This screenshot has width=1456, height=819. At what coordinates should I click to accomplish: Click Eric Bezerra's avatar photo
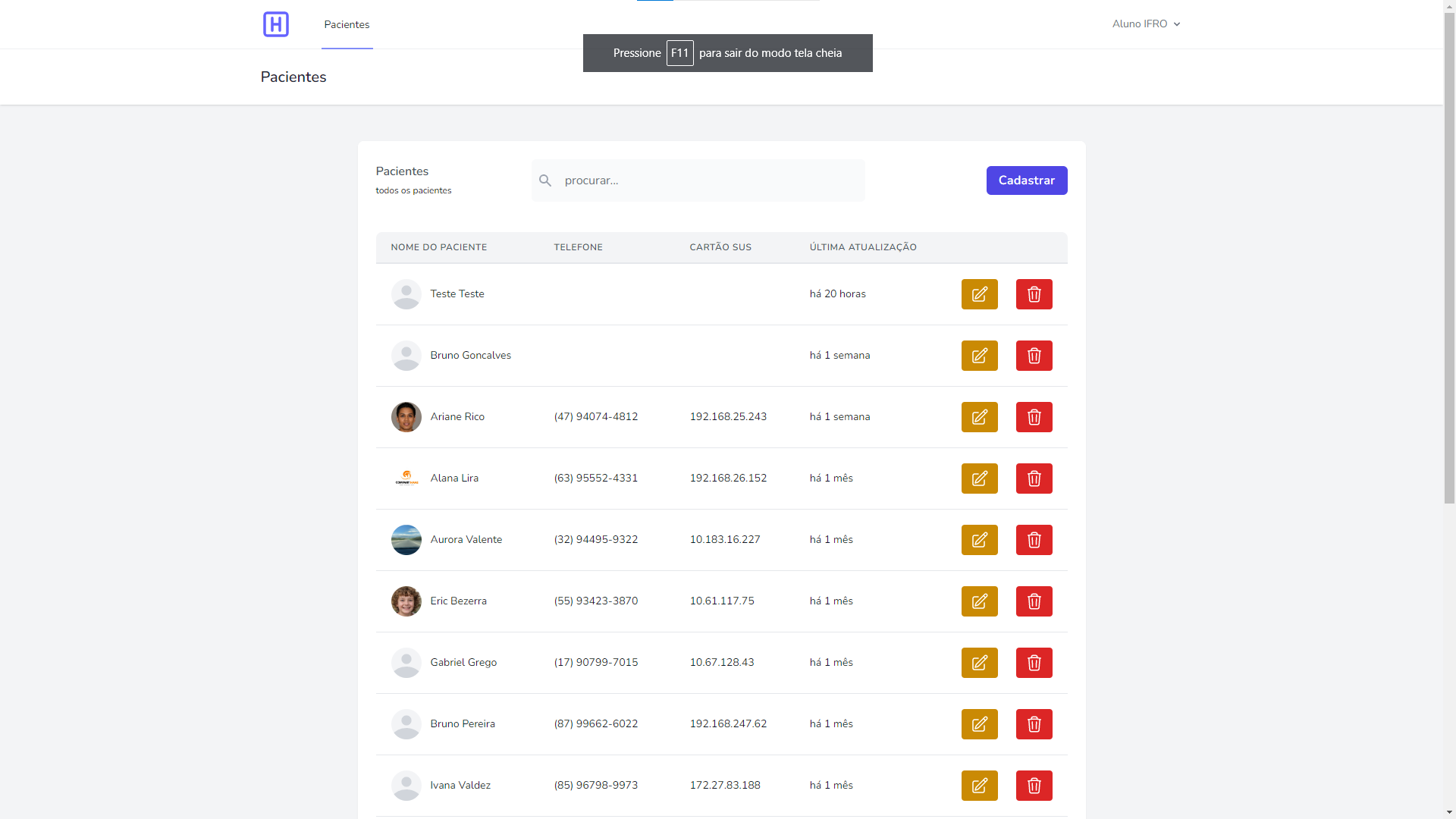tap(406, 601)
